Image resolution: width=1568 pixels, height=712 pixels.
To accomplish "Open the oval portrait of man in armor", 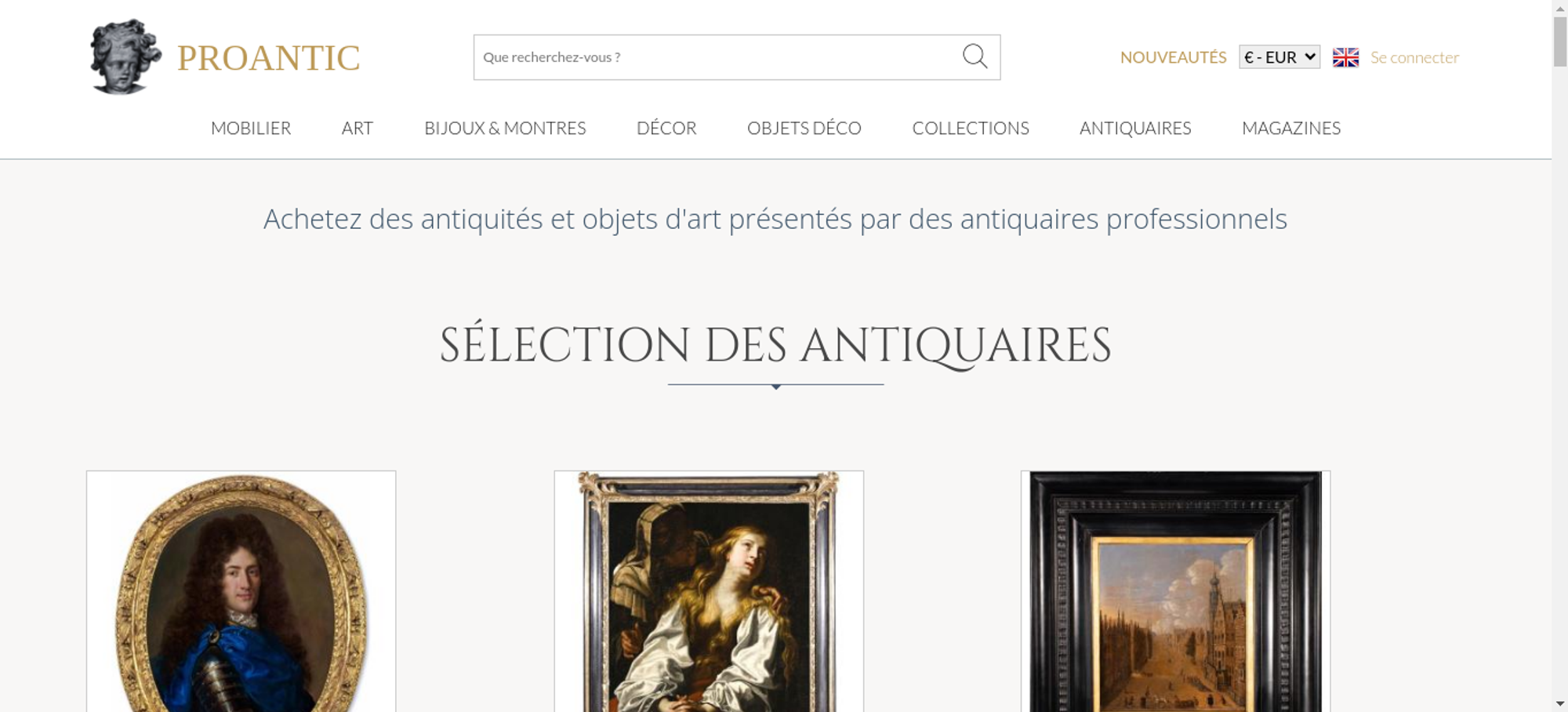I will 241,591.
